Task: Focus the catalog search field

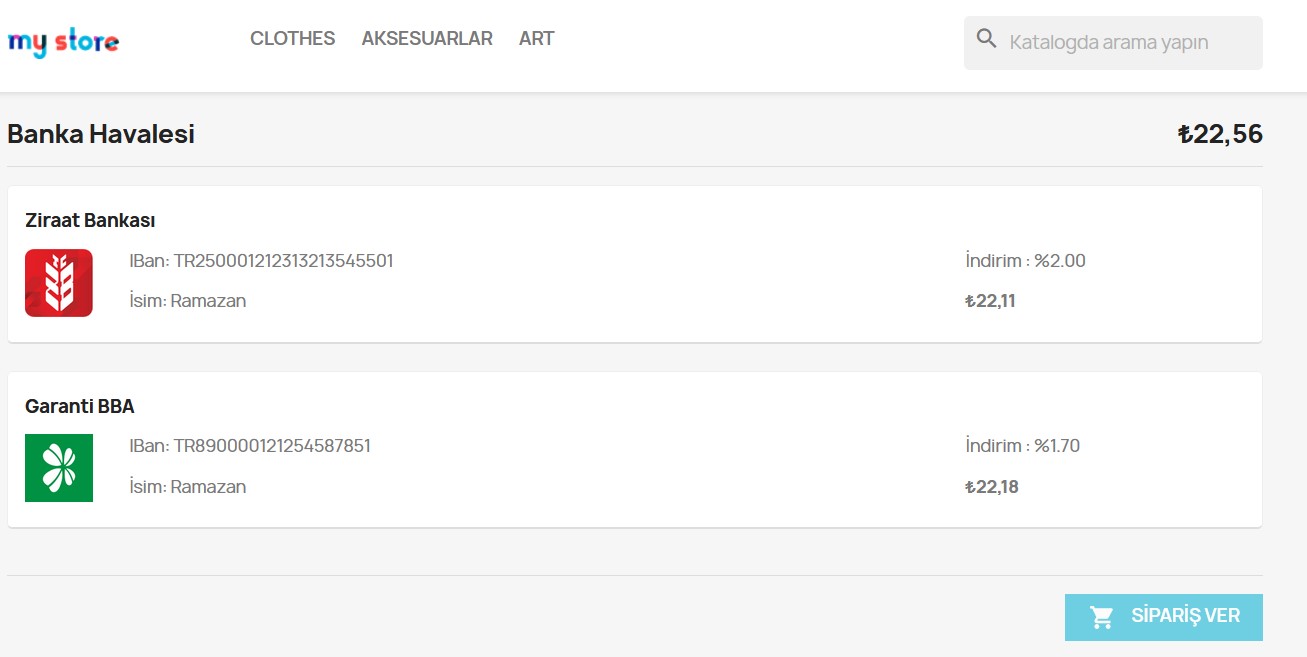Action: pos(1113,43)
